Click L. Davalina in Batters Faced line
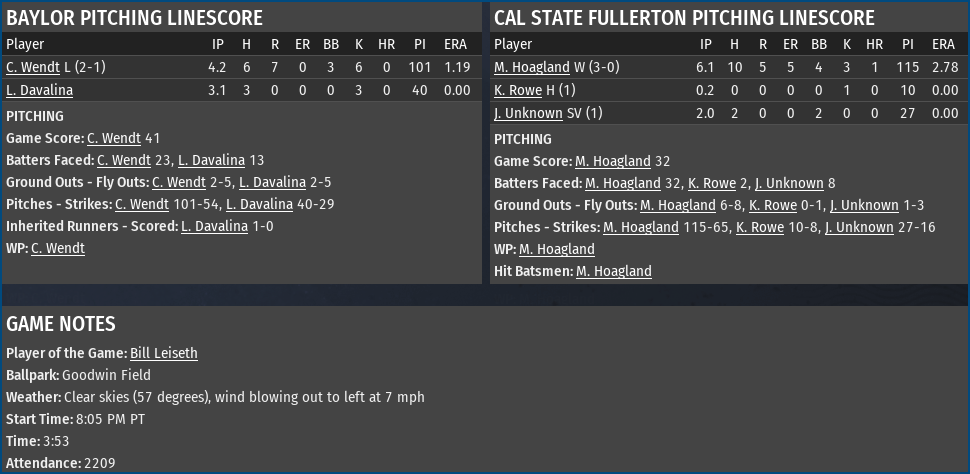 [x=212, y=160]
